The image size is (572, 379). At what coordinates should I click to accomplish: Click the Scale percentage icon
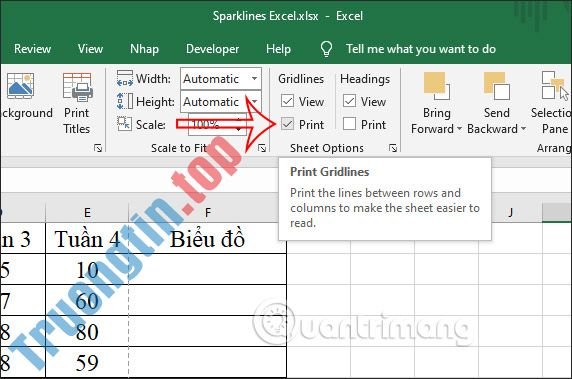(124, 123)
